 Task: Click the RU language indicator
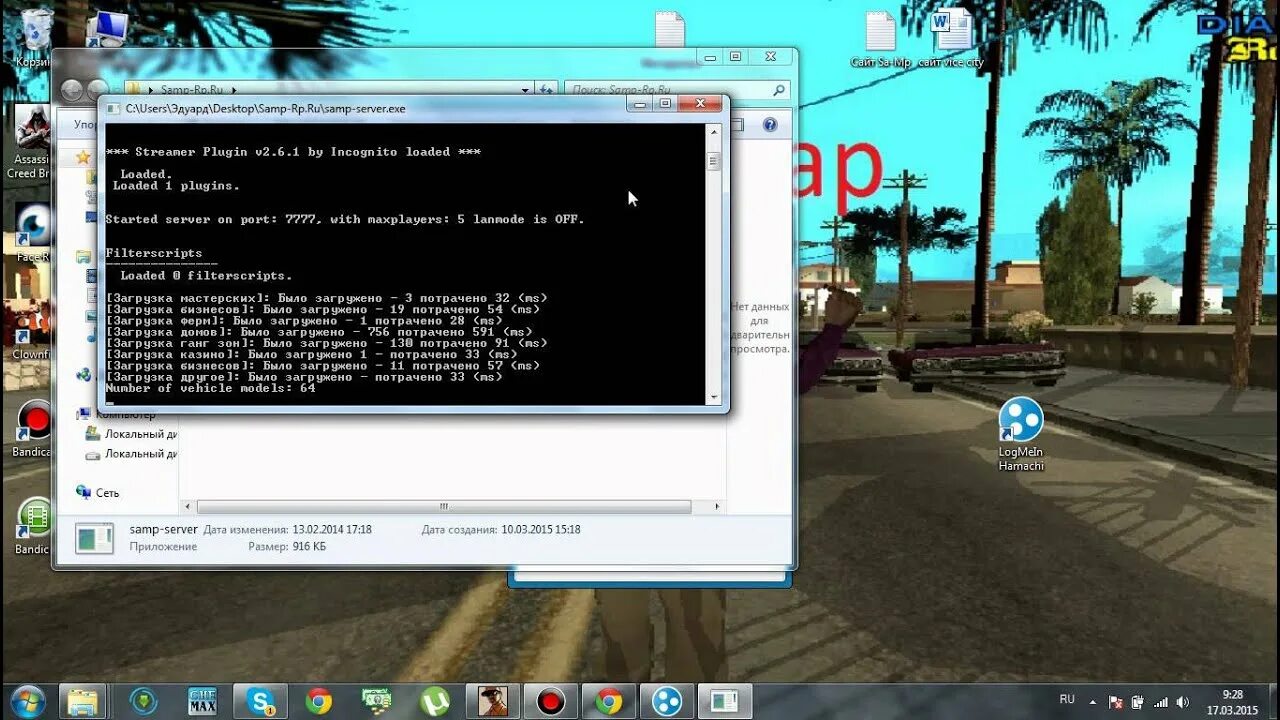1067,699
